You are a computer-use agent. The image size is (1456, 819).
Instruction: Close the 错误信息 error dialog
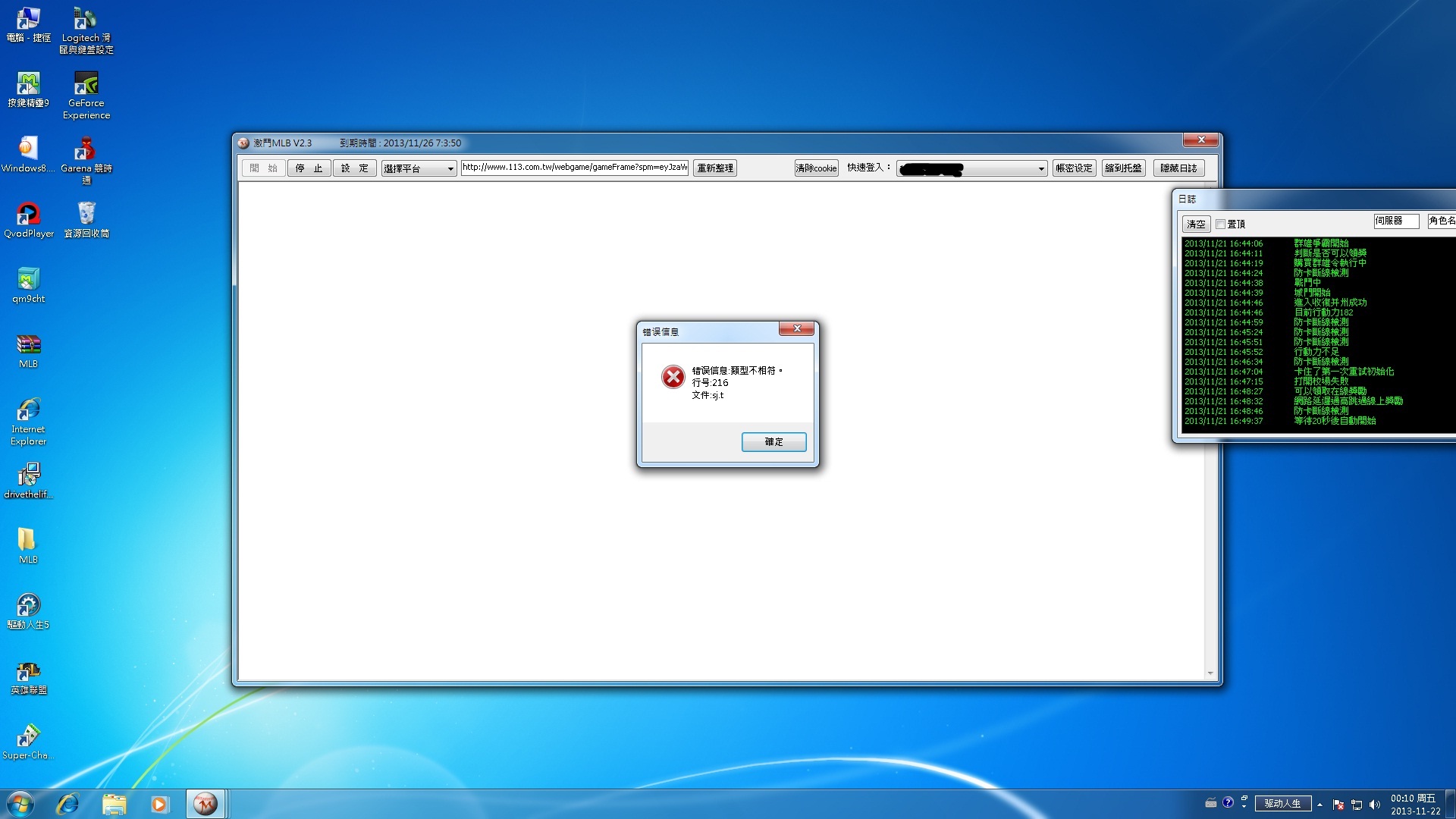[796, 328]
